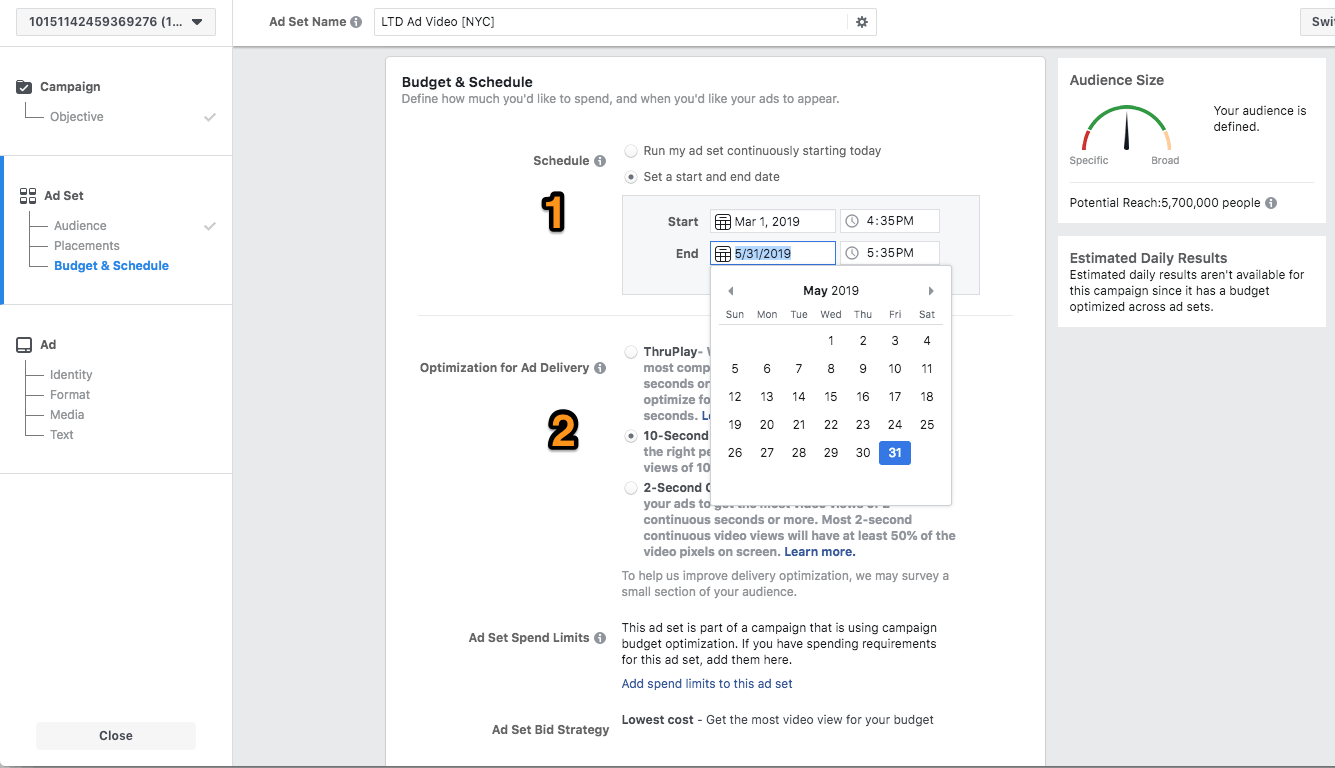The width and height of the screenshot is (1335, 768).
Task: Open the Learn more link
Action: [820, 552]
